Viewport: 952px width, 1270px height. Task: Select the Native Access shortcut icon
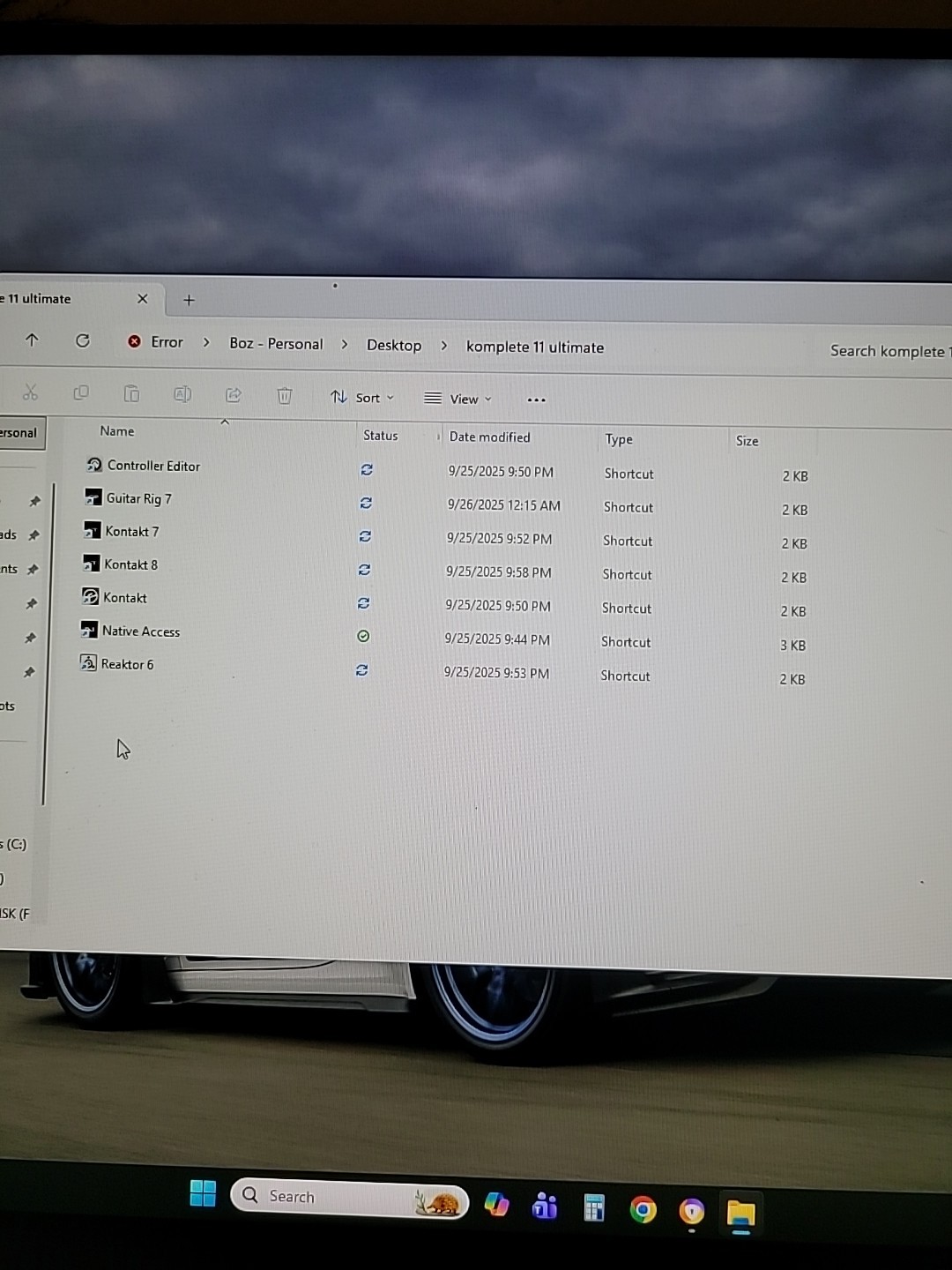click(x=89, y=630)
